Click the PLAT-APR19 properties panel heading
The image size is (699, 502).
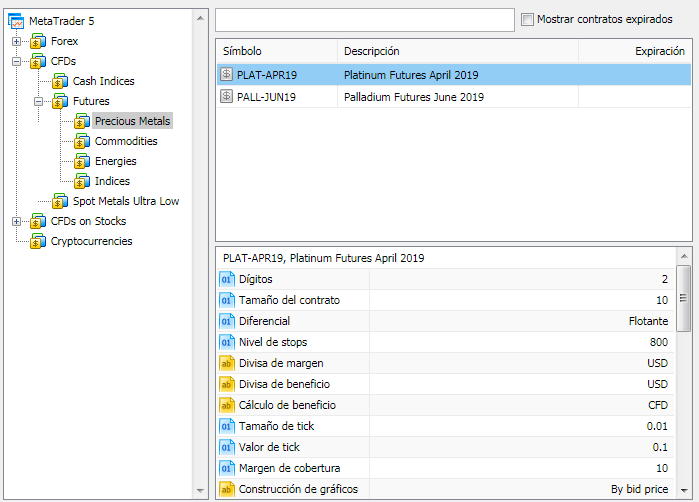pos(324,258)
